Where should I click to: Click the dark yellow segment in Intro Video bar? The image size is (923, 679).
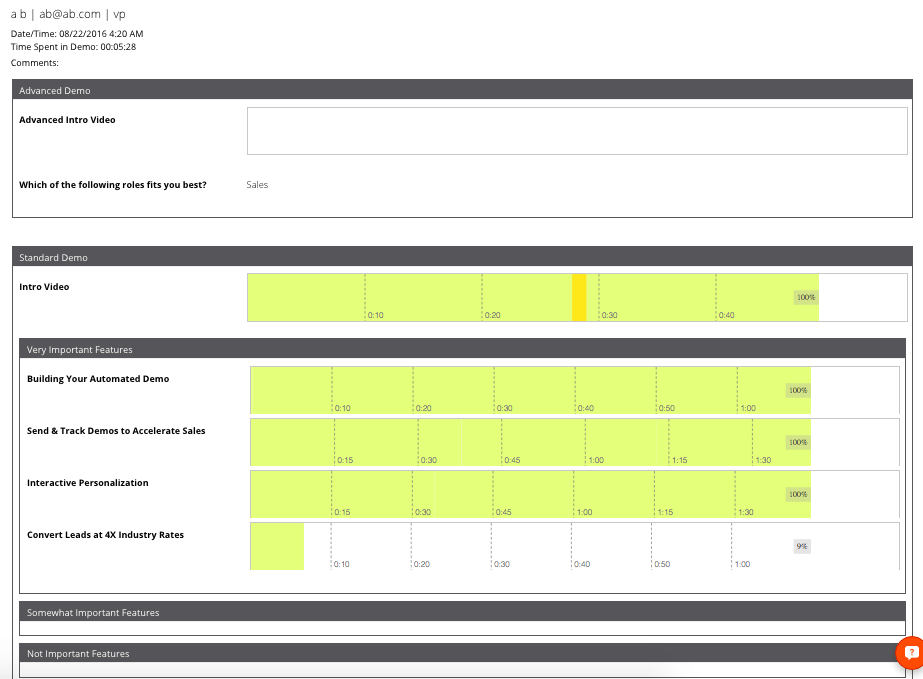(x=579, y=297)
